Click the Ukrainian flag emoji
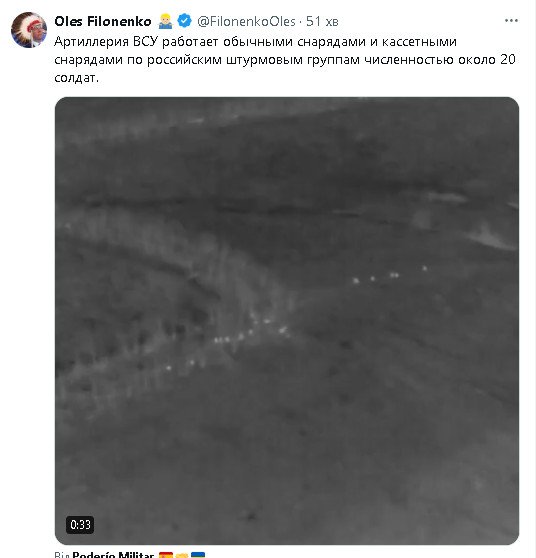 click(x=198, y=554)
